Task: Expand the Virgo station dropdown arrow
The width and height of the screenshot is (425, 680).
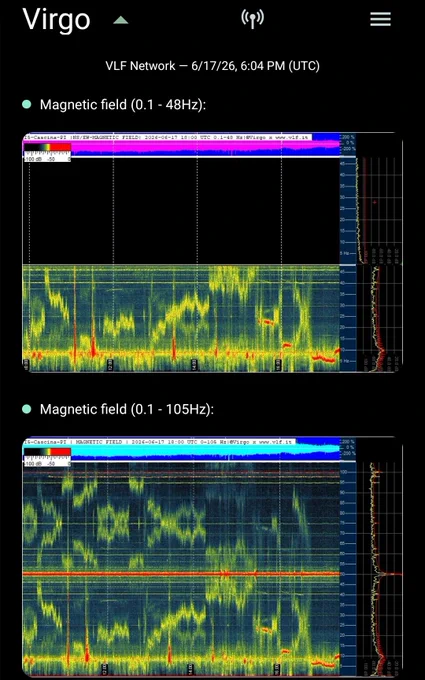Action: click(x=121, y=20)
